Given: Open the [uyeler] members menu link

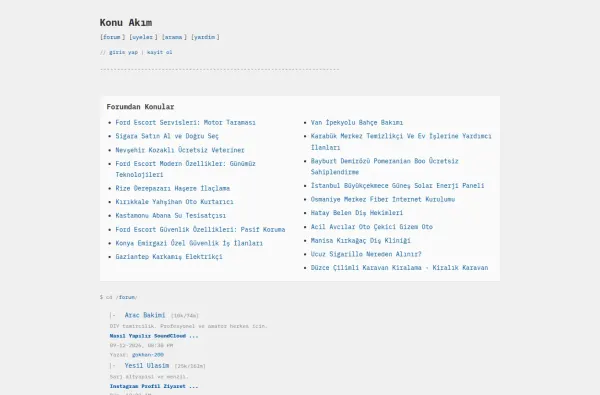Looking at the screenshot, I should pyautogui.click(x=143, y=37).
